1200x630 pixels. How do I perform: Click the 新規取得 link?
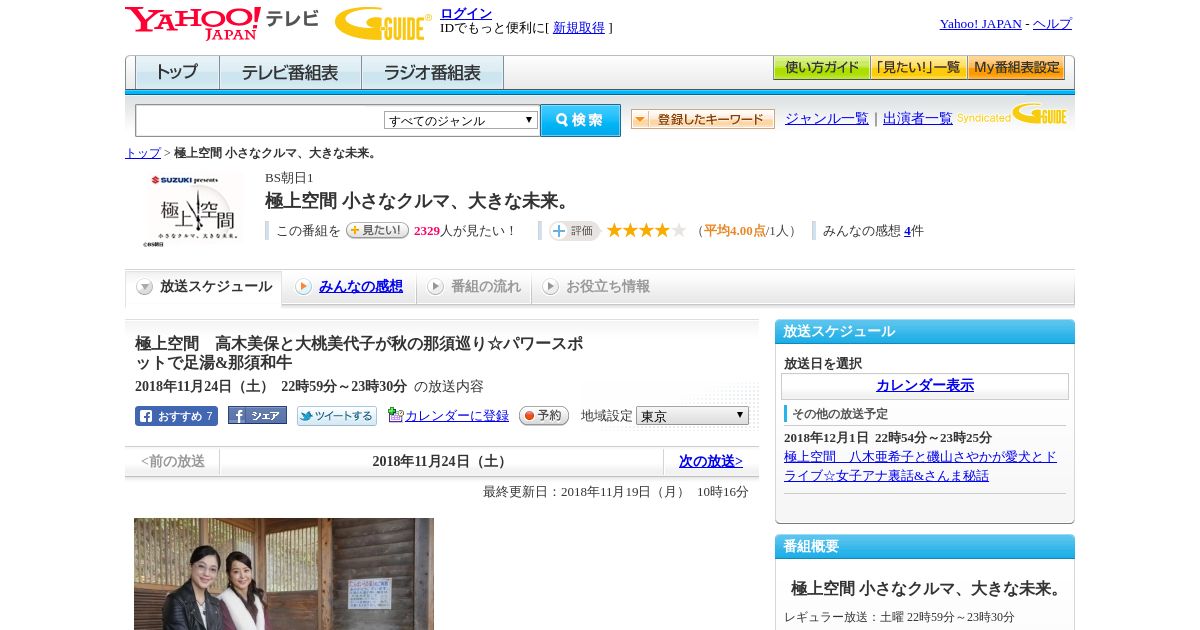pos(579,28)
